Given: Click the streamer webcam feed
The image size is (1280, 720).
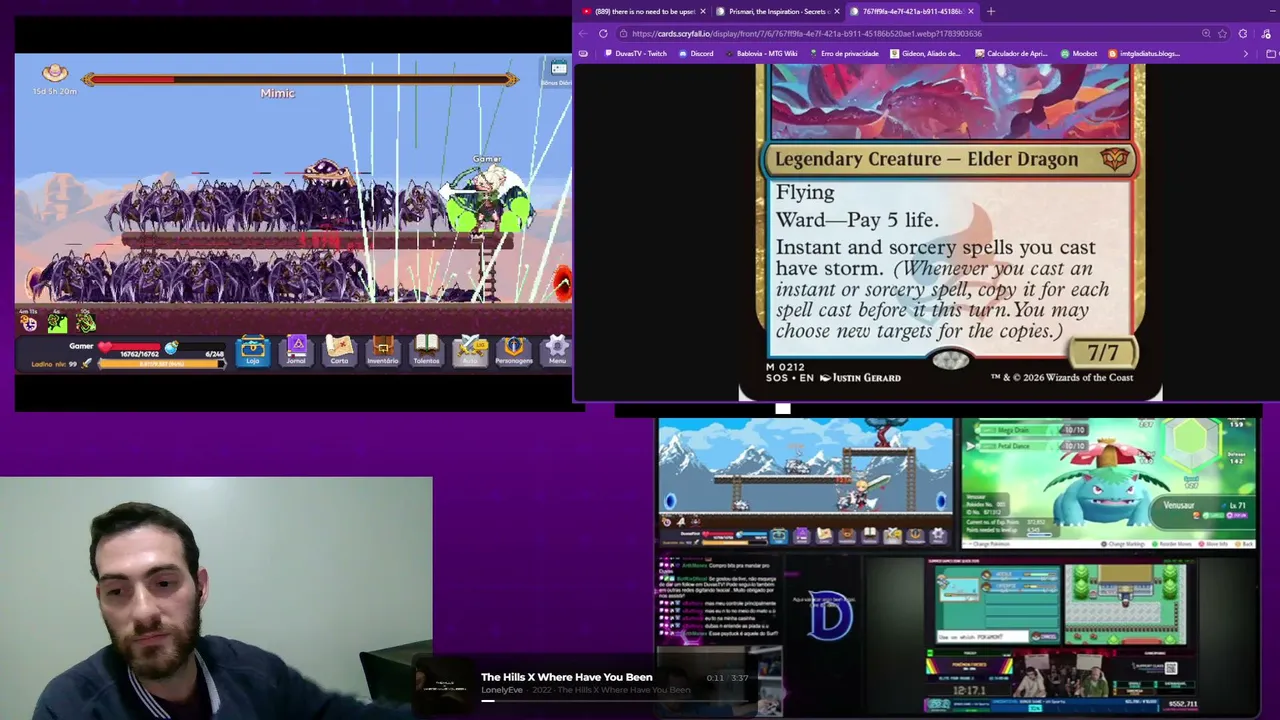Looking at the screenshot, I should pos(216,598).
